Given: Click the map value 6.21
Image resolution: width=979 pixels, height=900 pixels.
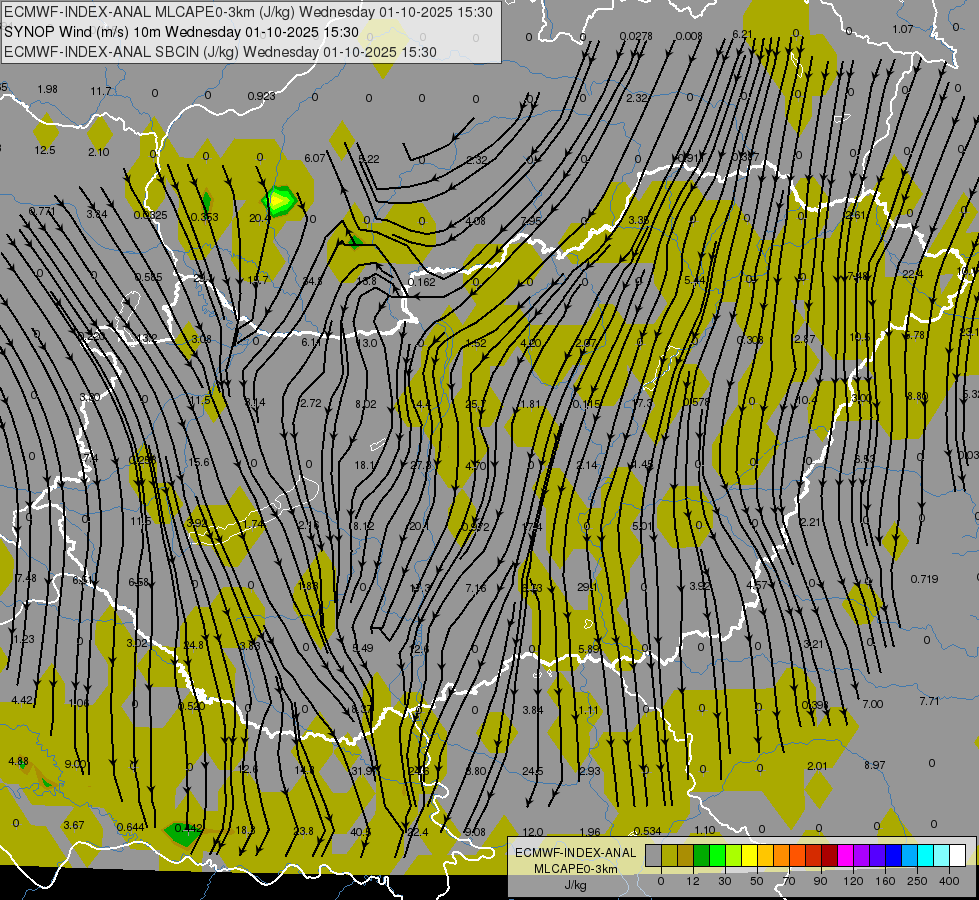Looking at the screenshot, I should click(742, 34).
